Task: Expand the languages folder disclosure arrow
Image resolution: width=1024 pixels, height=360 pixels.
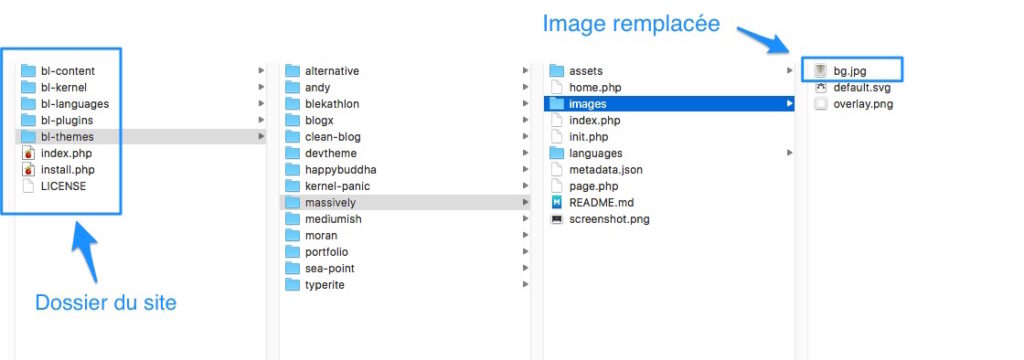Action: (x=790, y=153)
